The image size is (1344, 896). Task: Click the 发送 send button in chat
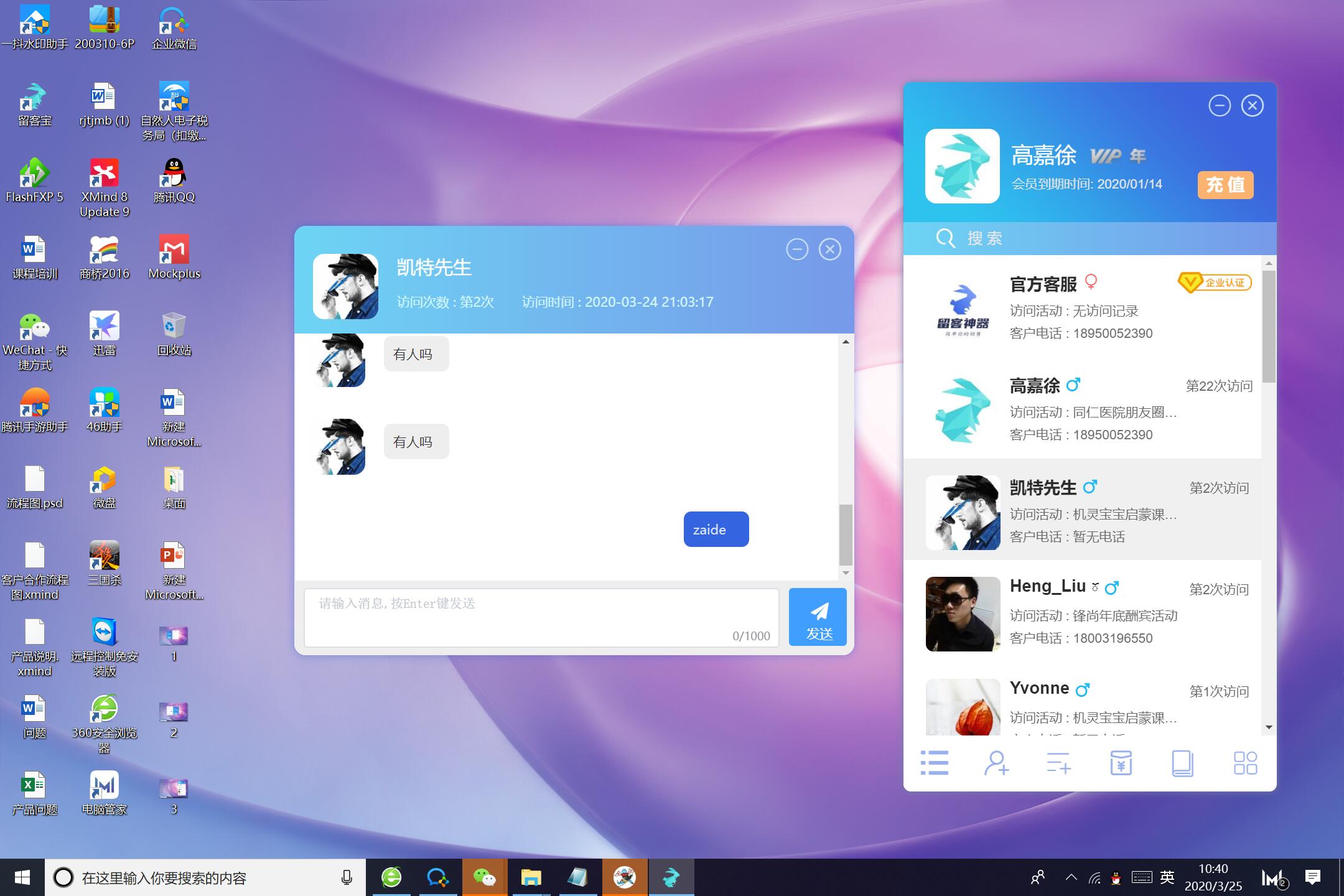818,617
